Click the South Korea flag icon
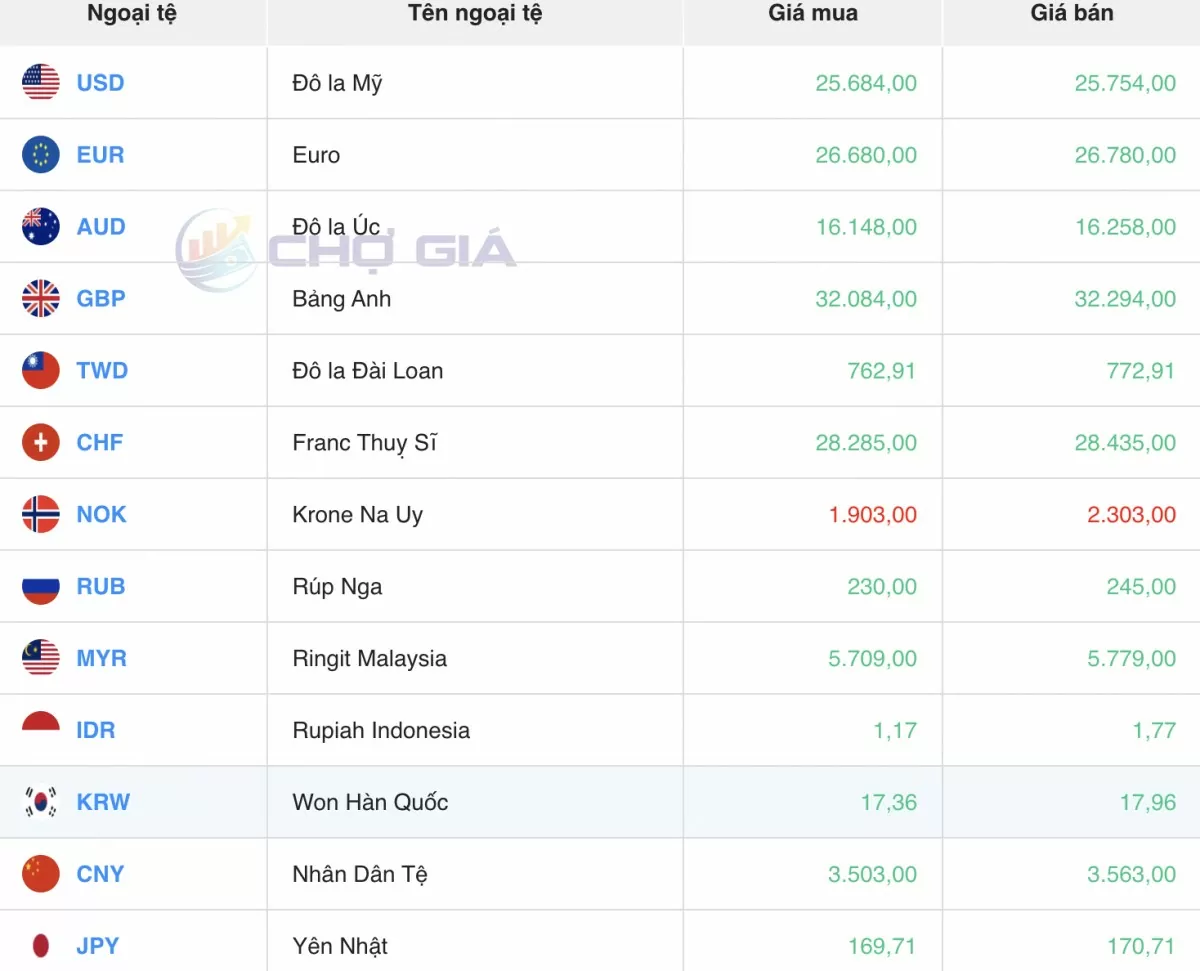Image resolution: width=1200 pixels, height=971 pixels. 41,802
